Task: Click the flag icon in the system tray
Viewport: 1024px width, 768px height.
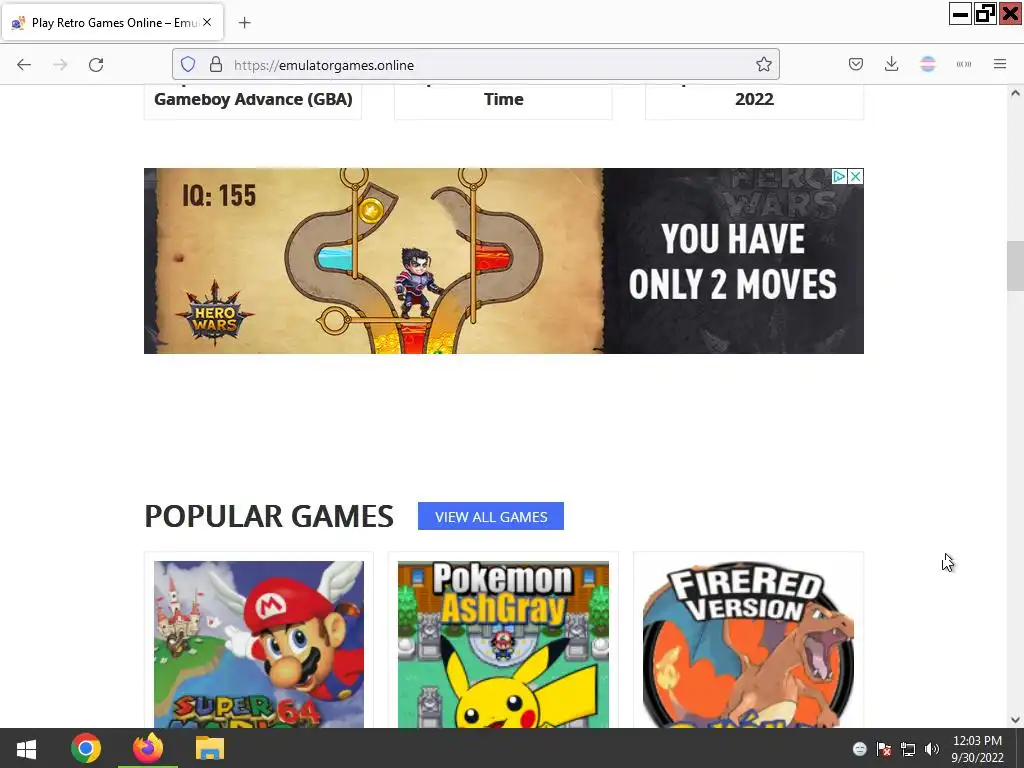Action: pyautogui.click(x=884, y=749)
